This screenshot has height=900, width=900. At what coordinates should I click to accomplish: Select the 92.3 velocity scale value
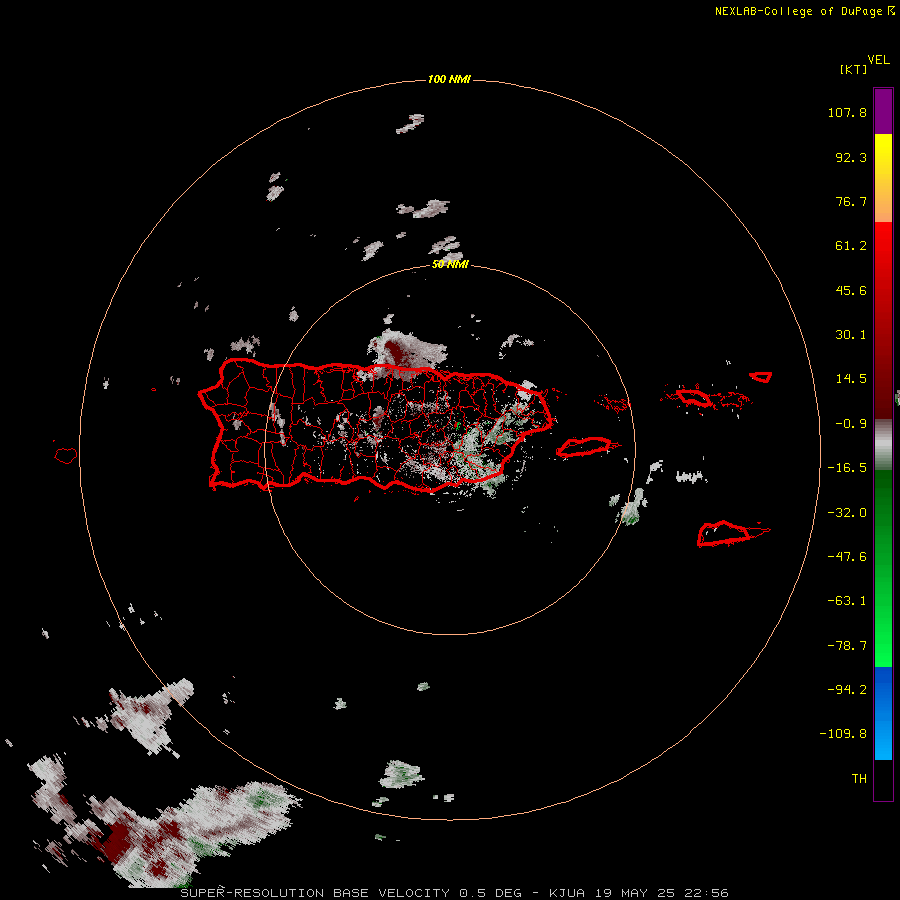[x=851, y=157]
